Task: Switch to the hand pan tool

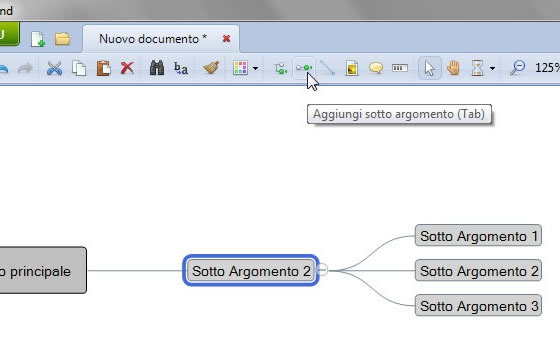Action: [x=453, y=68]
